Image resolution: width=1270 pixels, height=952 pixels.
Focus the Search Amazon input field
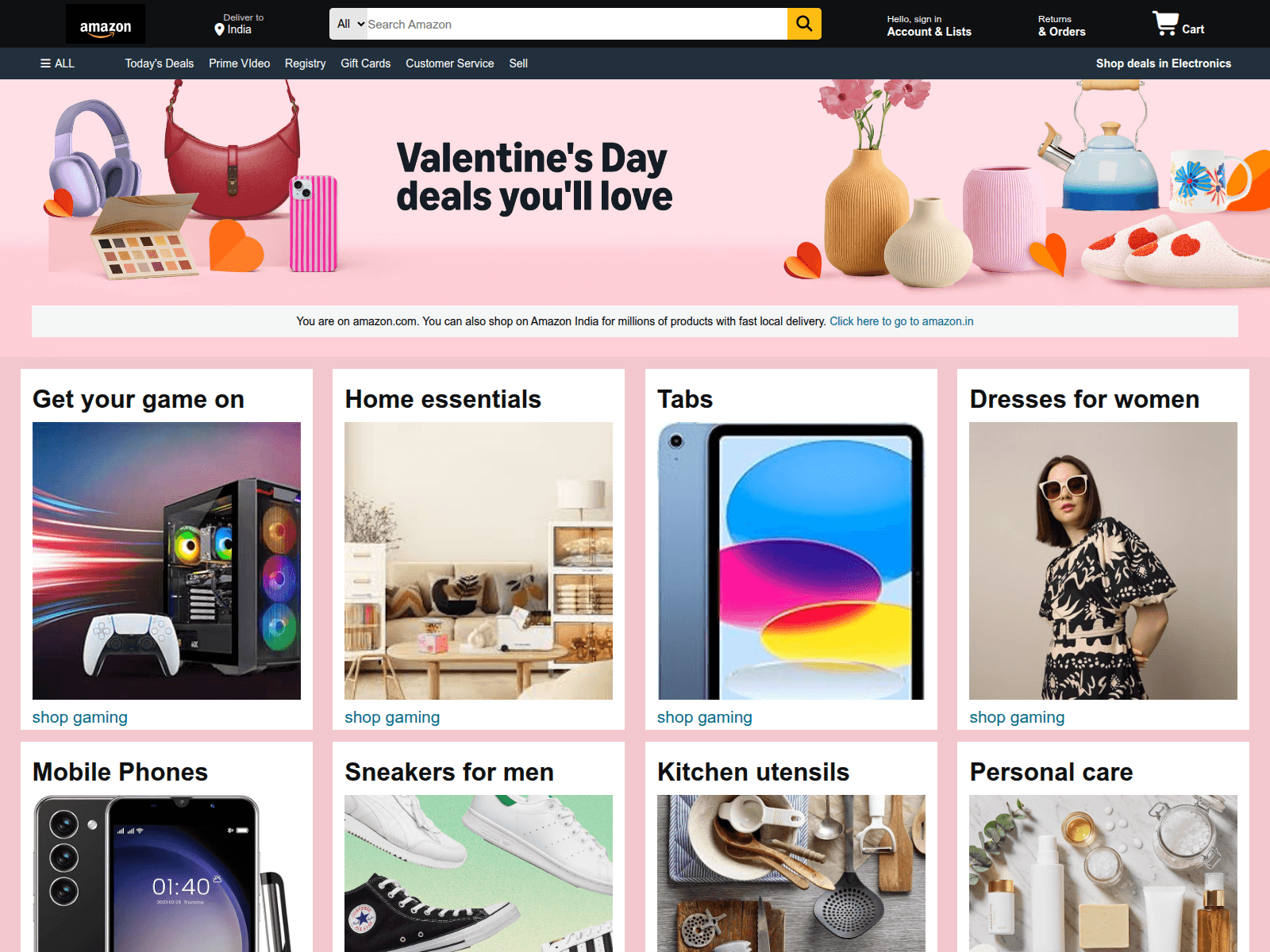pyautogui.click(x=577, y=24)
